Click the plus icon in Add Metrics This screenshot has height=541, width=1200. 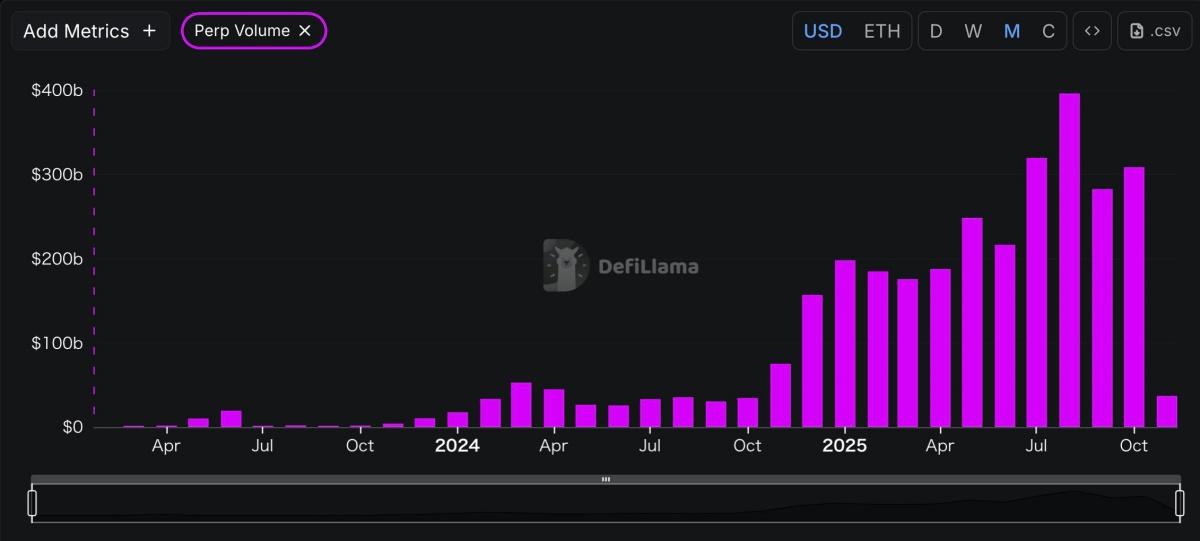pyautogui.click(x=149, y=31)
